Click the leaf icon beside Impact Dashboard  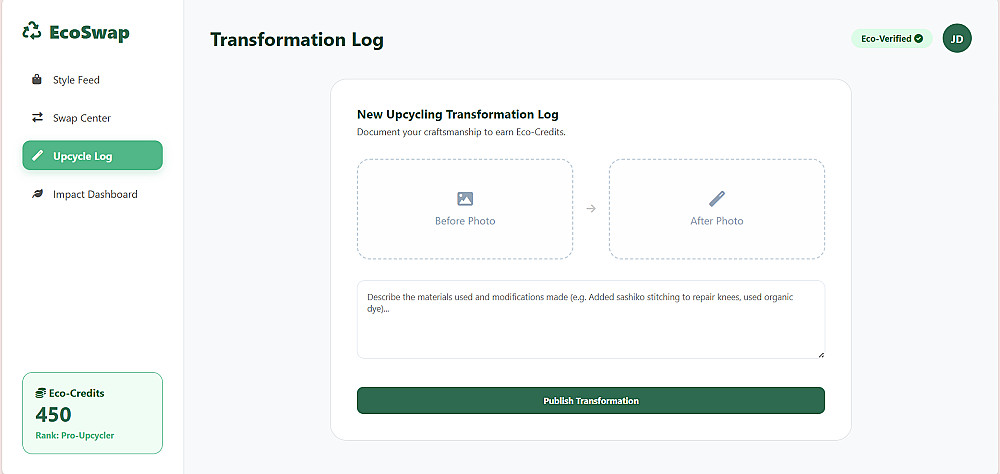37,194
